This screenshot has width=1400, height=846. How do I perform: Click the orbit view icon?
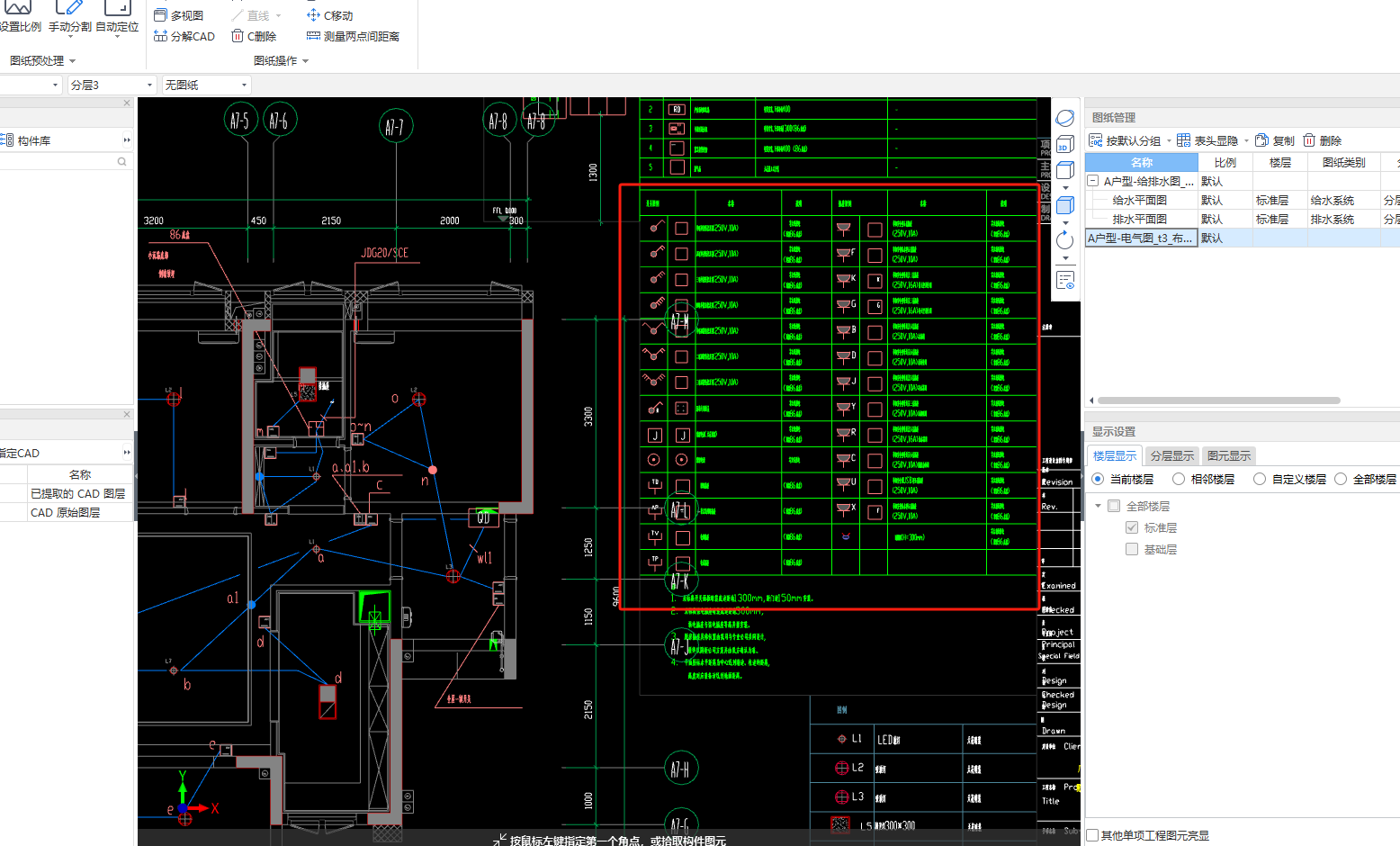[1065, 118]
